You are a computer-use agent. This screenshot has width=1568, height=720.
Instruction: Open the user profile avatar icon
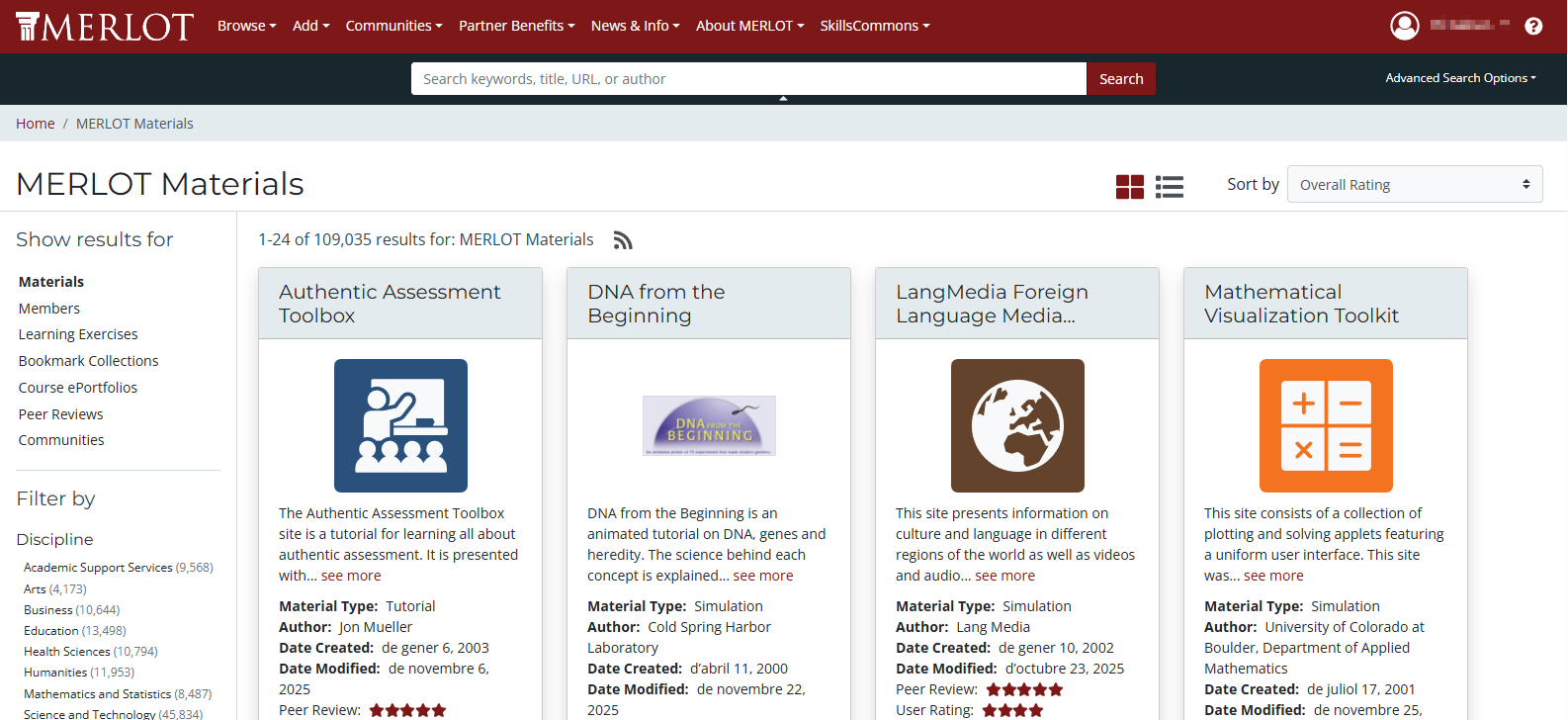[1404, 26]
